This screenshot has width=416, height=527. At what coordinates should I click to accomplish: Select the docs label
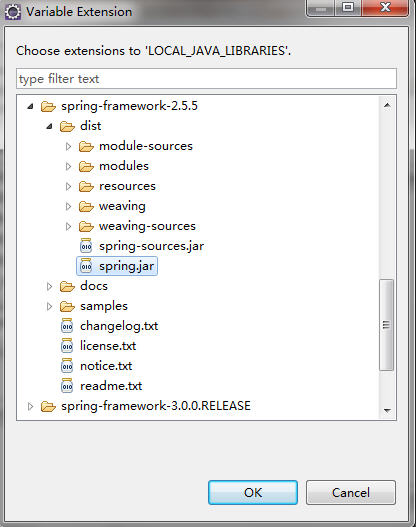94,286
